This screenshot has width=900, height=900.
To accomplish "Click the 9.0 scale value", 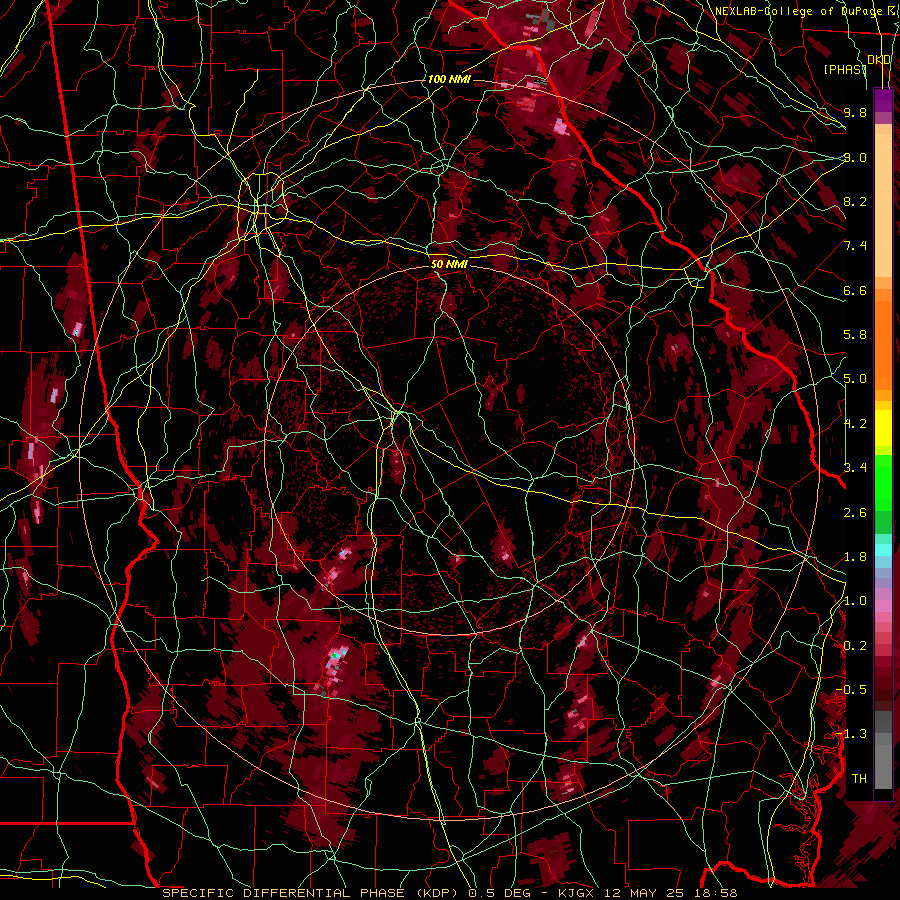I will pyautogui.click(x=855, y=157).
